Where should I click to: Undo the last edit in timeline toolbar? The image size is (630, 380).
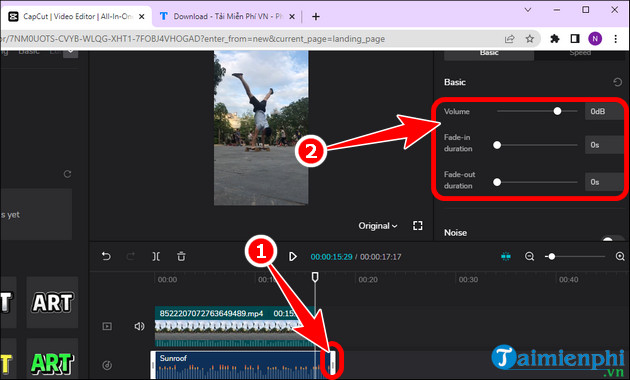point(106,256)
